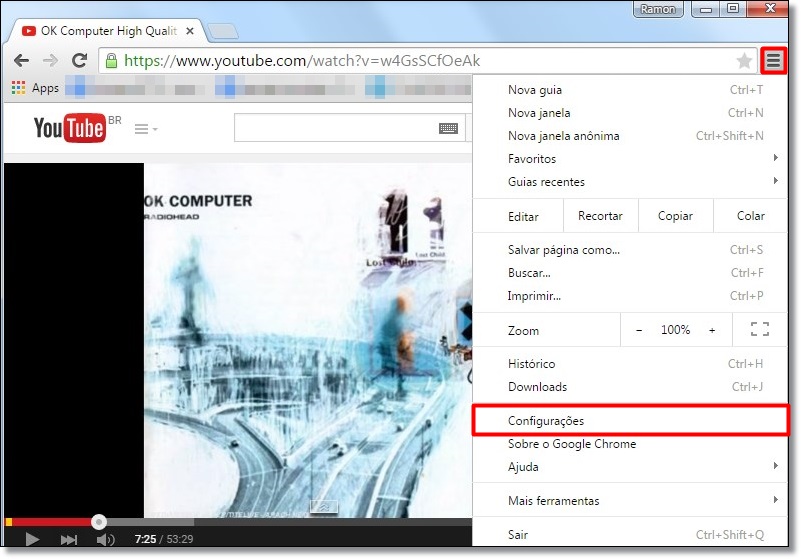Expand Mais ferramentas submenu
The height and width of the screenshot is (559, 801).
coord(630,501)
